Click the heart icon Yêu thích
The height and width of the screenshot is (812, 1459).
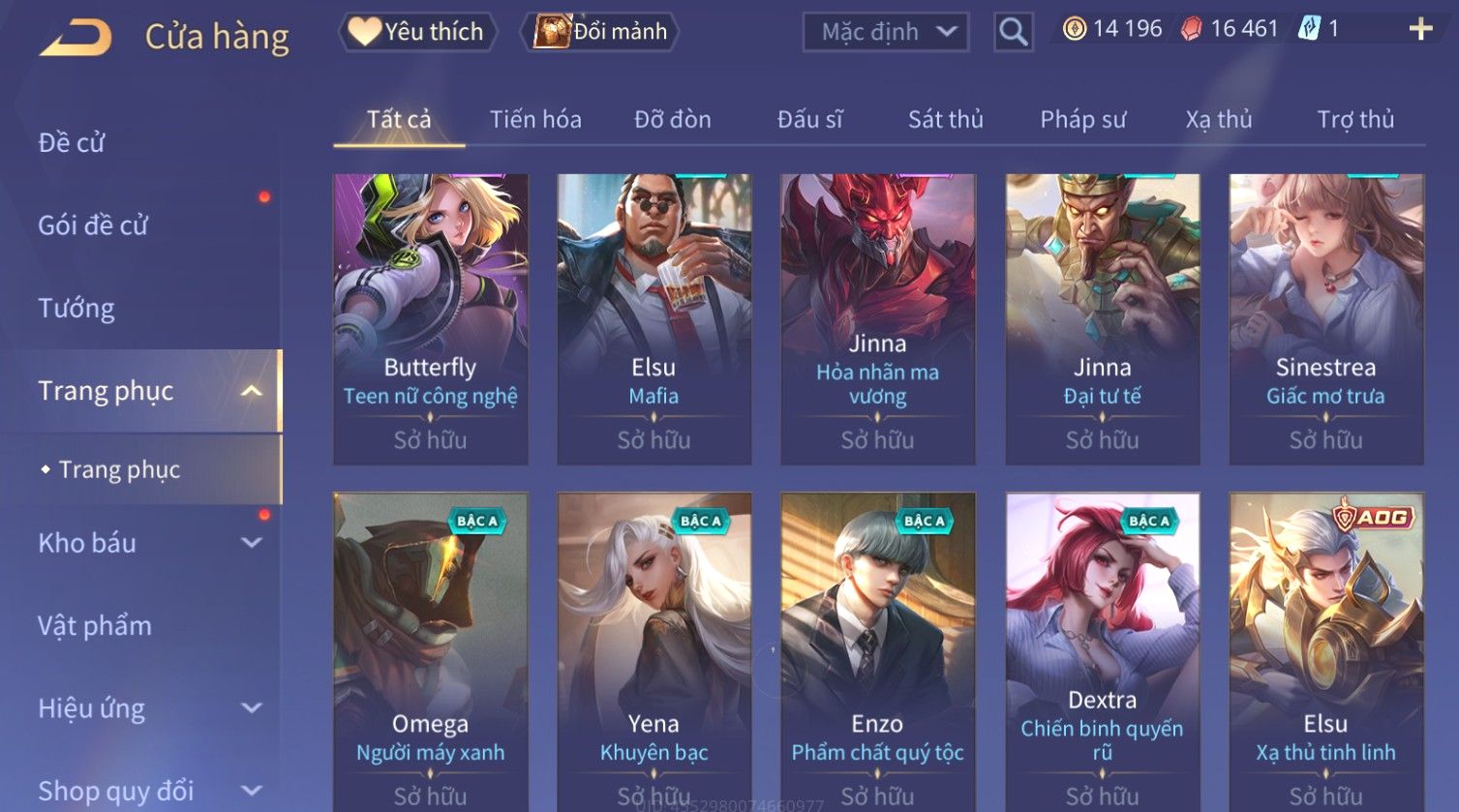click(x=364, y=32)
